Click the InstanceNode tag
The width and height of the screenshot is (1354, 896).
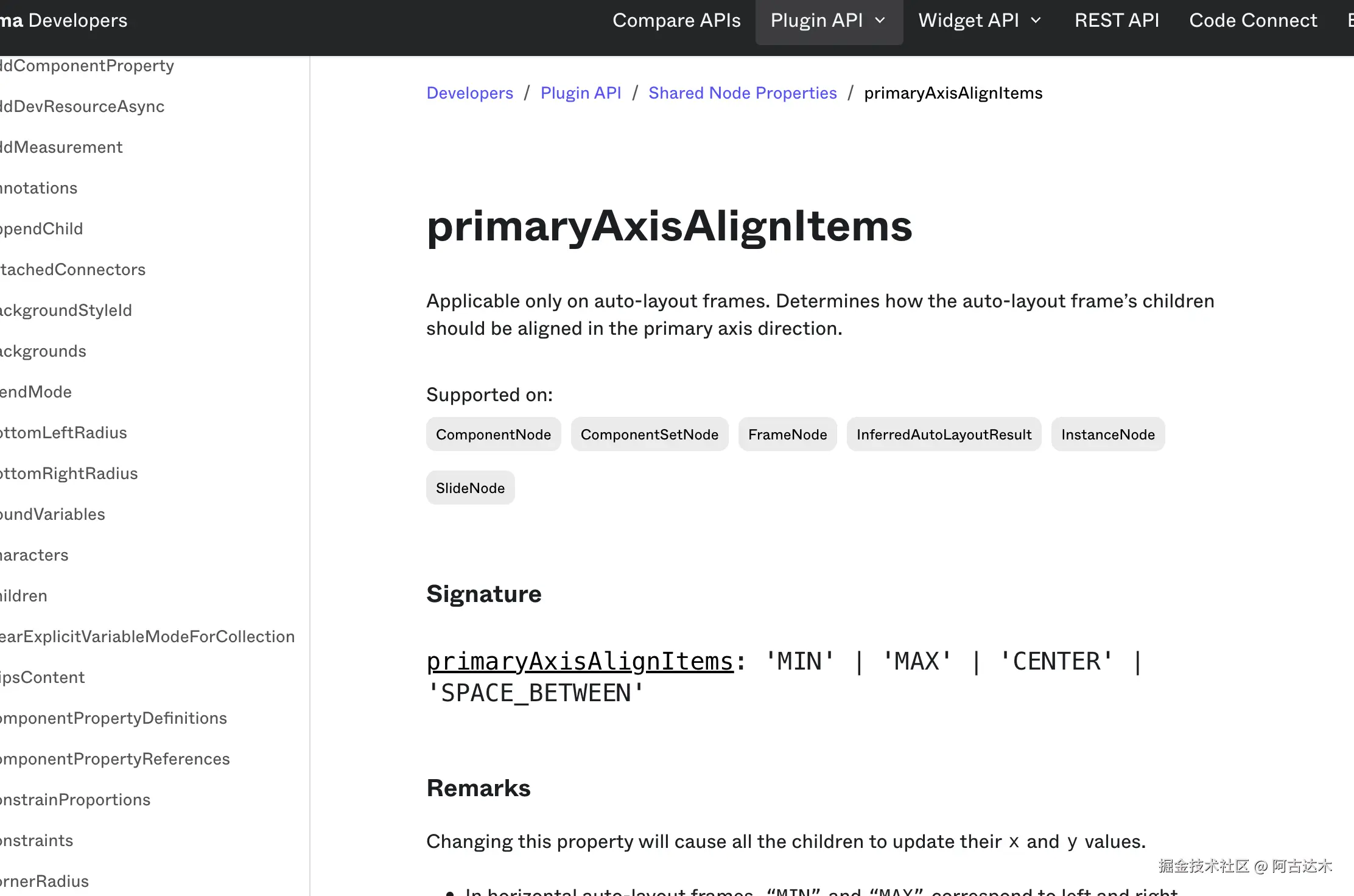pos(1107,435)
